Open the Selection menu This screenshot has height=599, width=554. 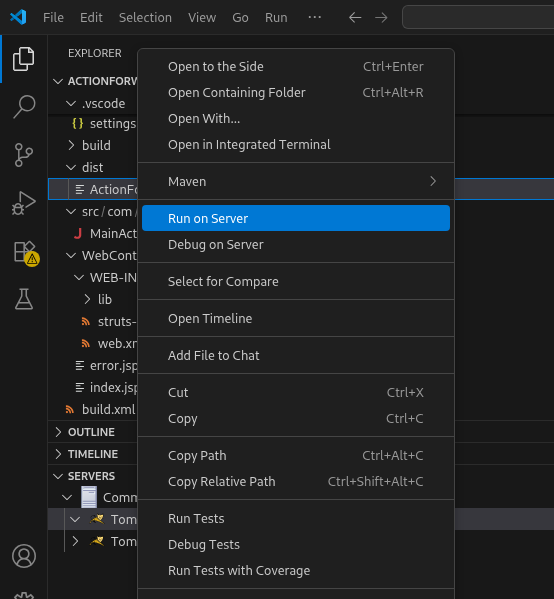(x=145, y=18)
